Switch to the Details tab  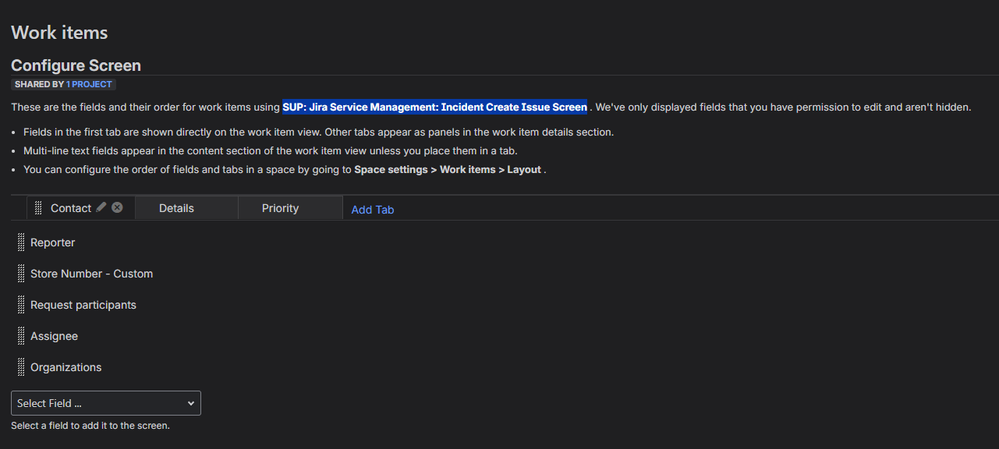coord(187,208)
